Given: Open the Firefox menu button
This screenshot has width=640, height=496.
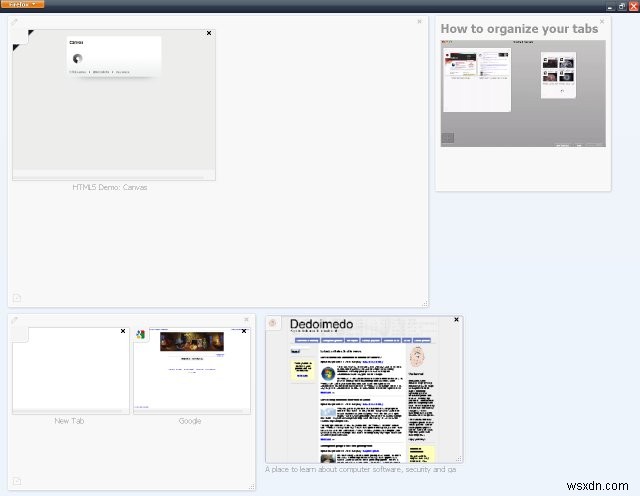Looking at the screenshot, I should pyautogui.click(x=22, y=4).
